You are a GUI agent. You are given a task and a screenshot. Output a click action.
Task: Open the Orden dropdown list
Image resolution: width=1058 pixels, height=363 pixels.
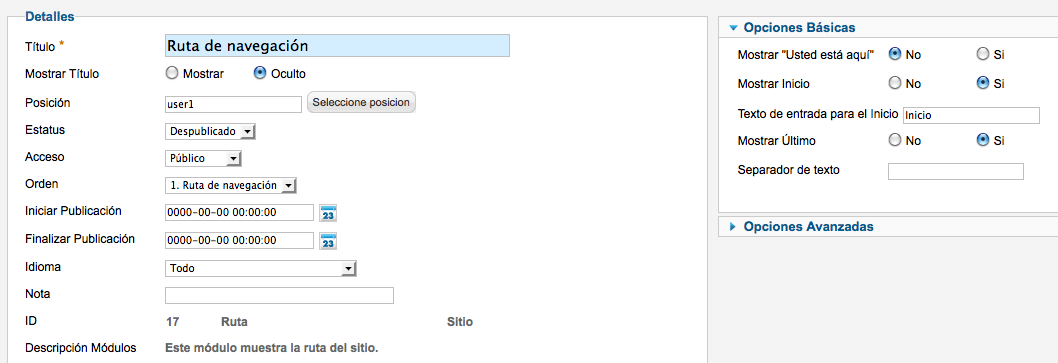coord(231,186)
